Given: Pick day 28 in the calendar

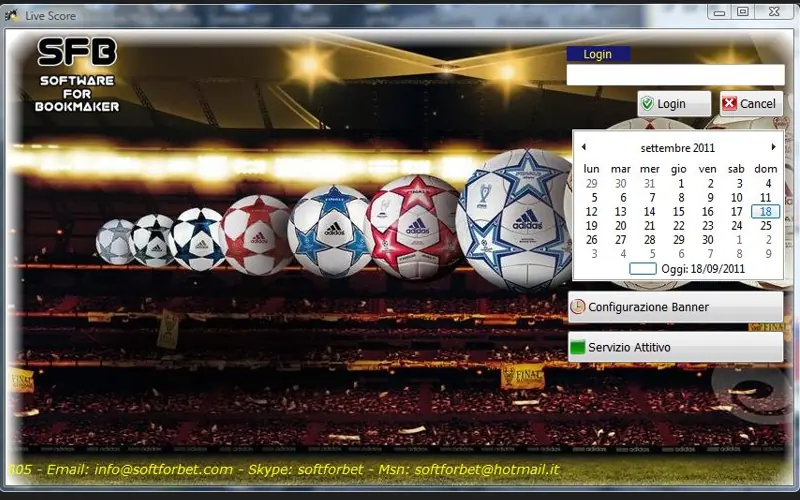Looking at the screenshot, I should point(649,240).
